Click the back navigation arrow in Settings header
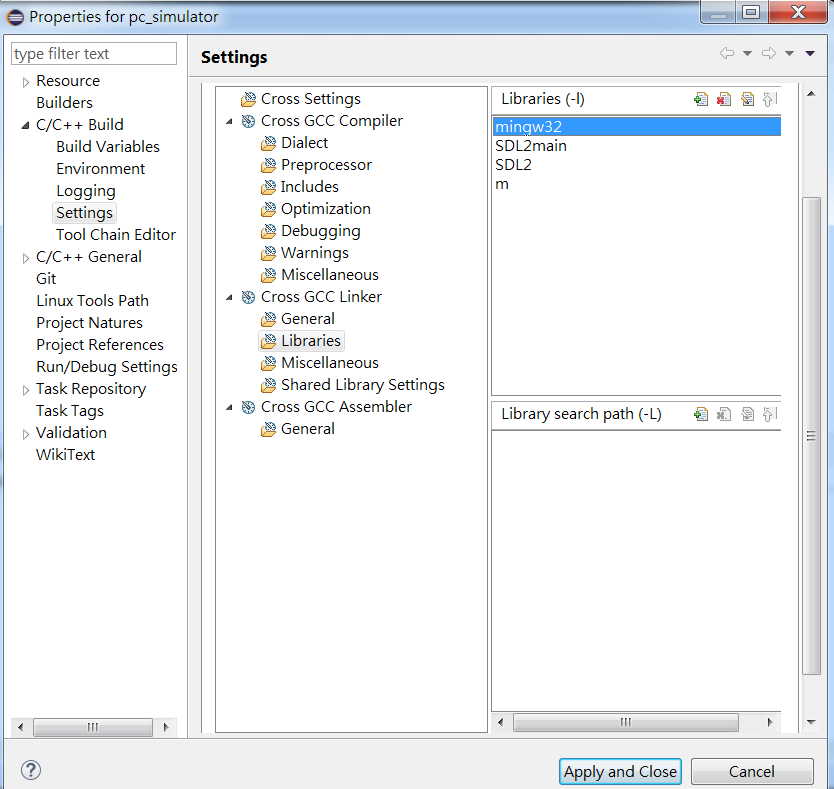Screen dimensions: 834x789 pos(727,53)
